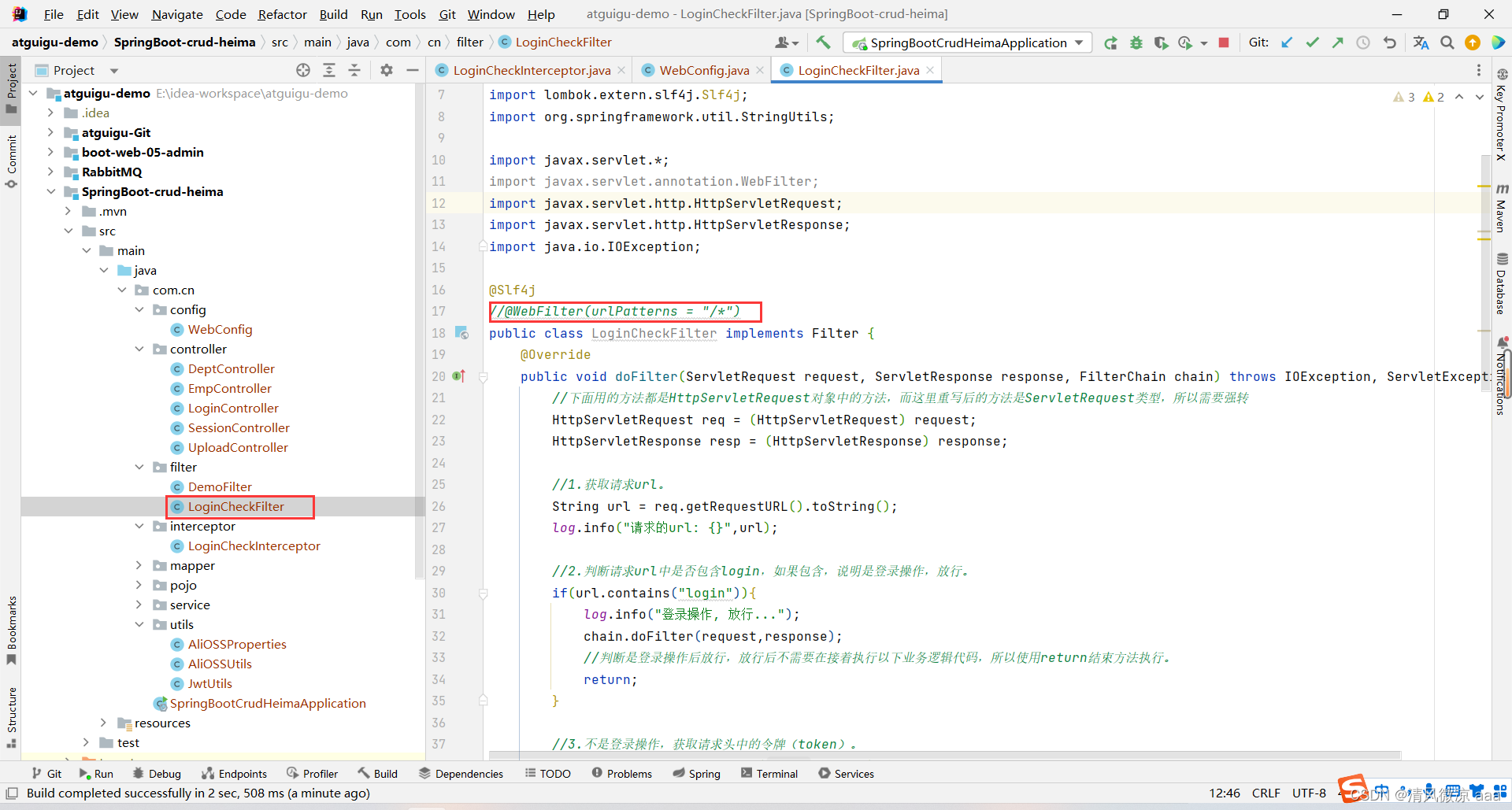Image resolution: width=1512 pixels, height=810 pixels.
Task: Click the orange IDE update icon
Action: coord(1472,43)
